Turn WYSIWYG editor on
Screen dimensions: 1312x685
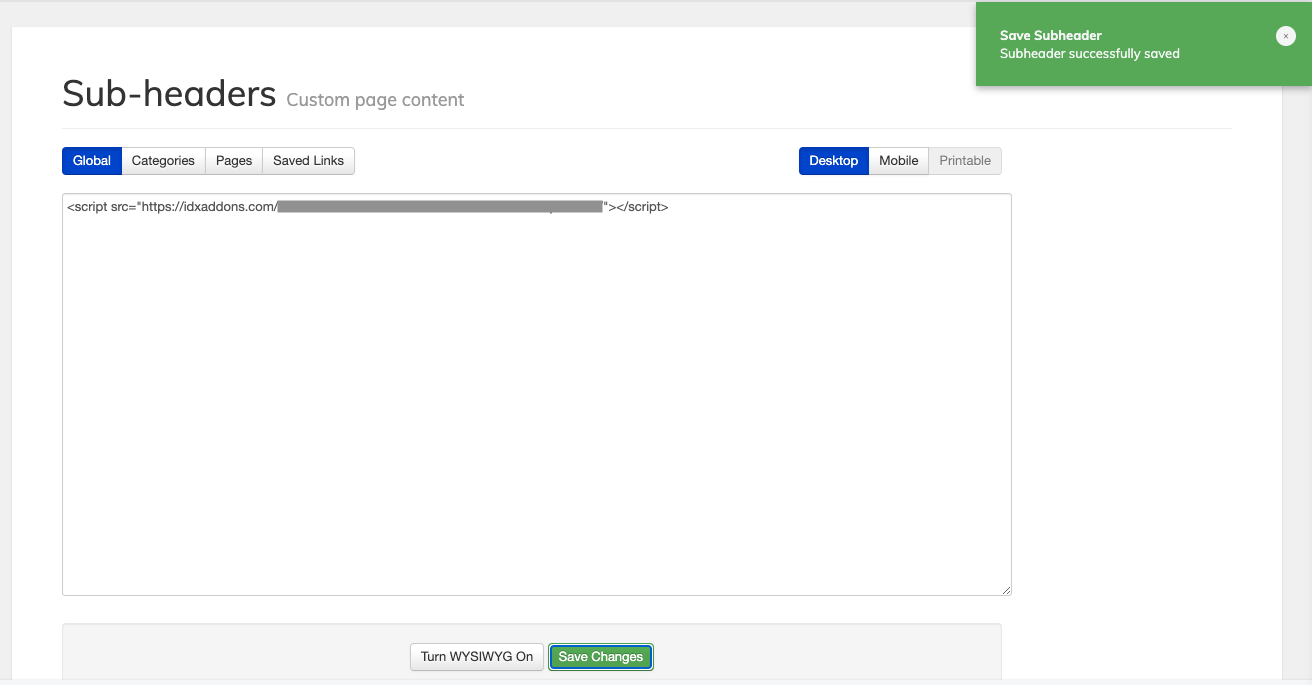point(477,657)
